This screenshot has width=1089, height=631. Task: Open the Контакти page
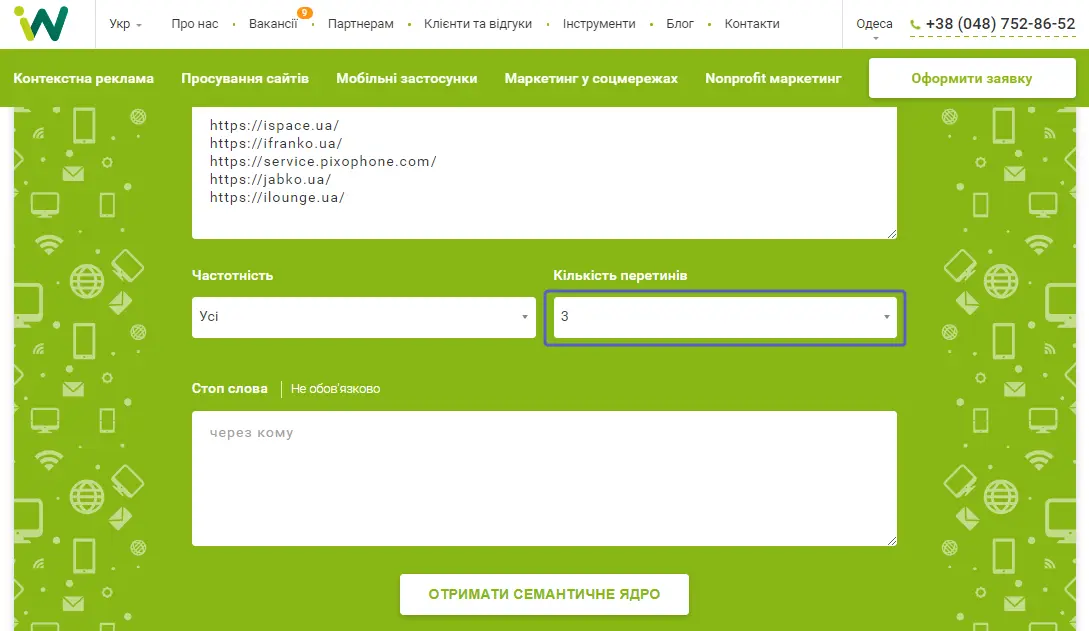[x=752, y=24]
